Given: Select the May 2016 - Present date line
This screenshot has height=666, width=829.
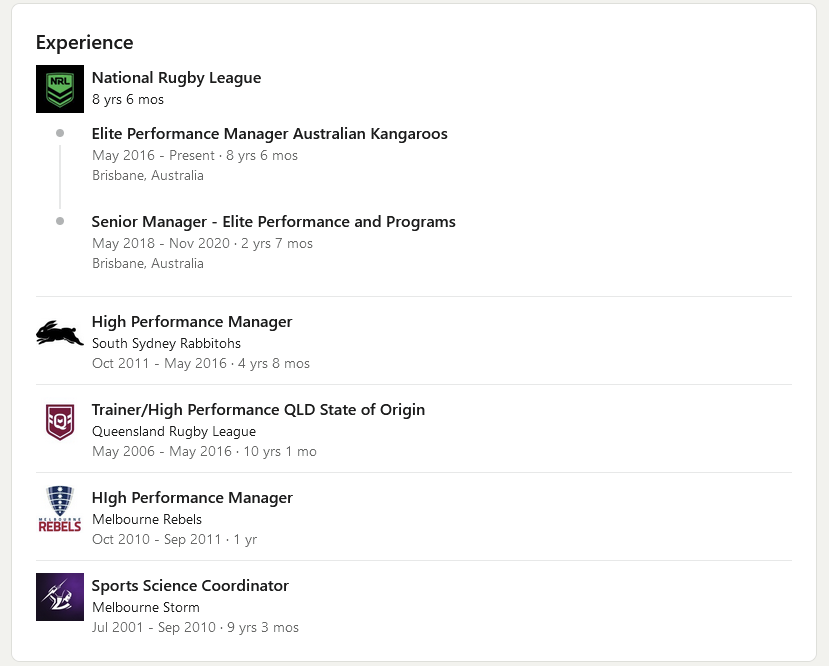Looking at the screenshot, I should tap(195, 155).
